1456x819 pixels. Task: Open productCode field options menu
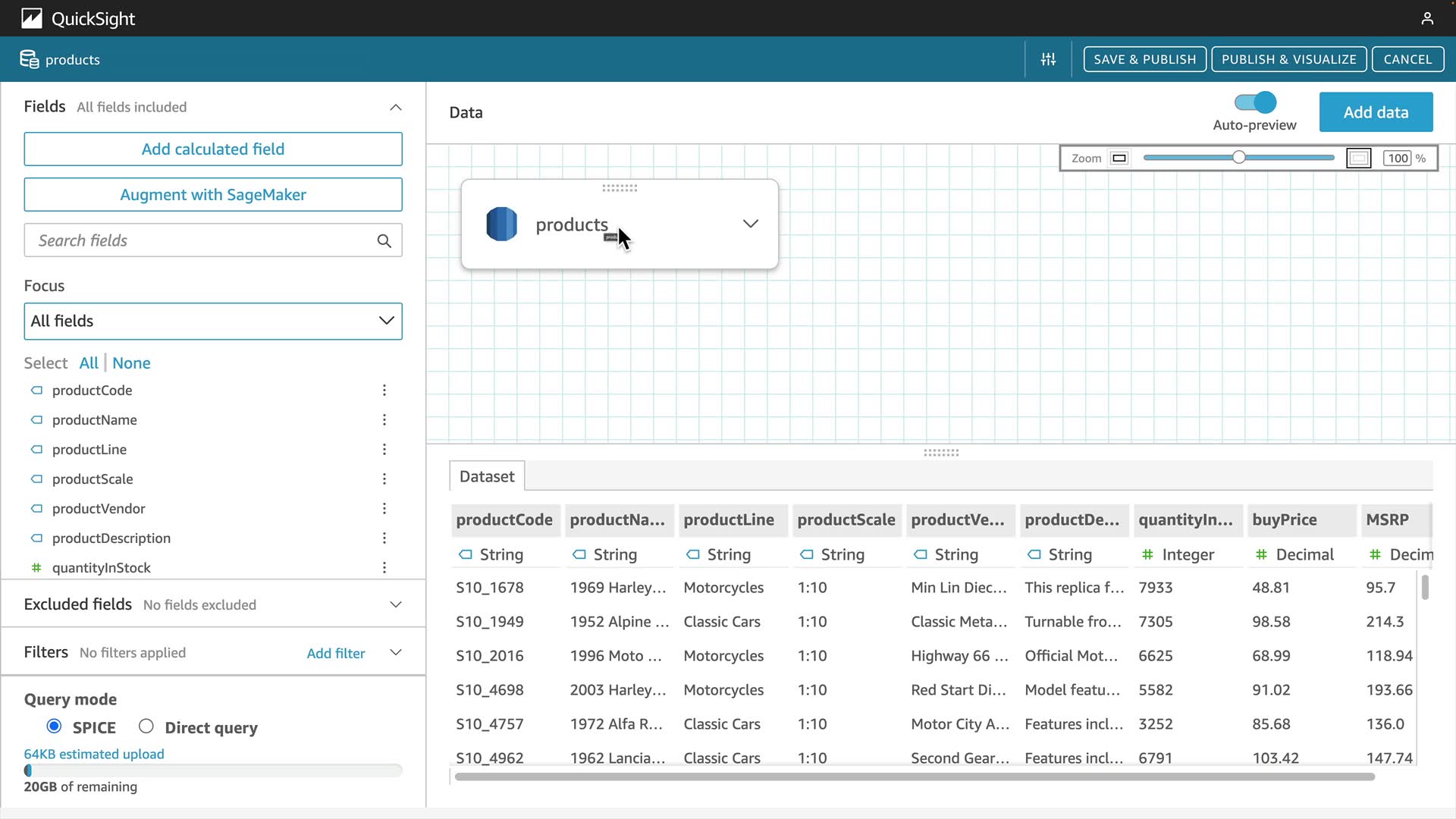point(384,391)
